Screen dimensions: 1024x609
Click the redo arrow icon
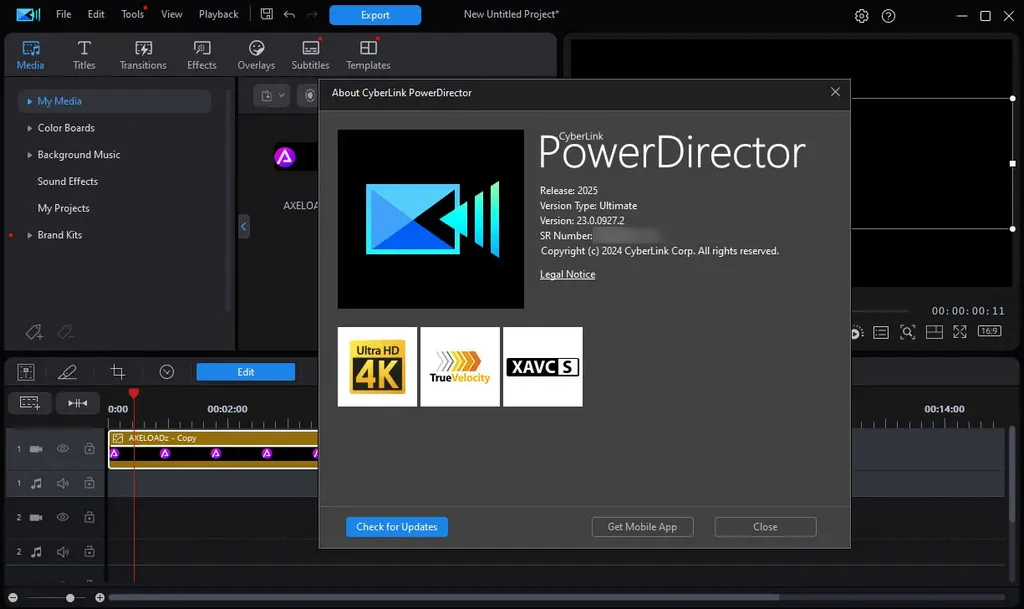point(312,14)
